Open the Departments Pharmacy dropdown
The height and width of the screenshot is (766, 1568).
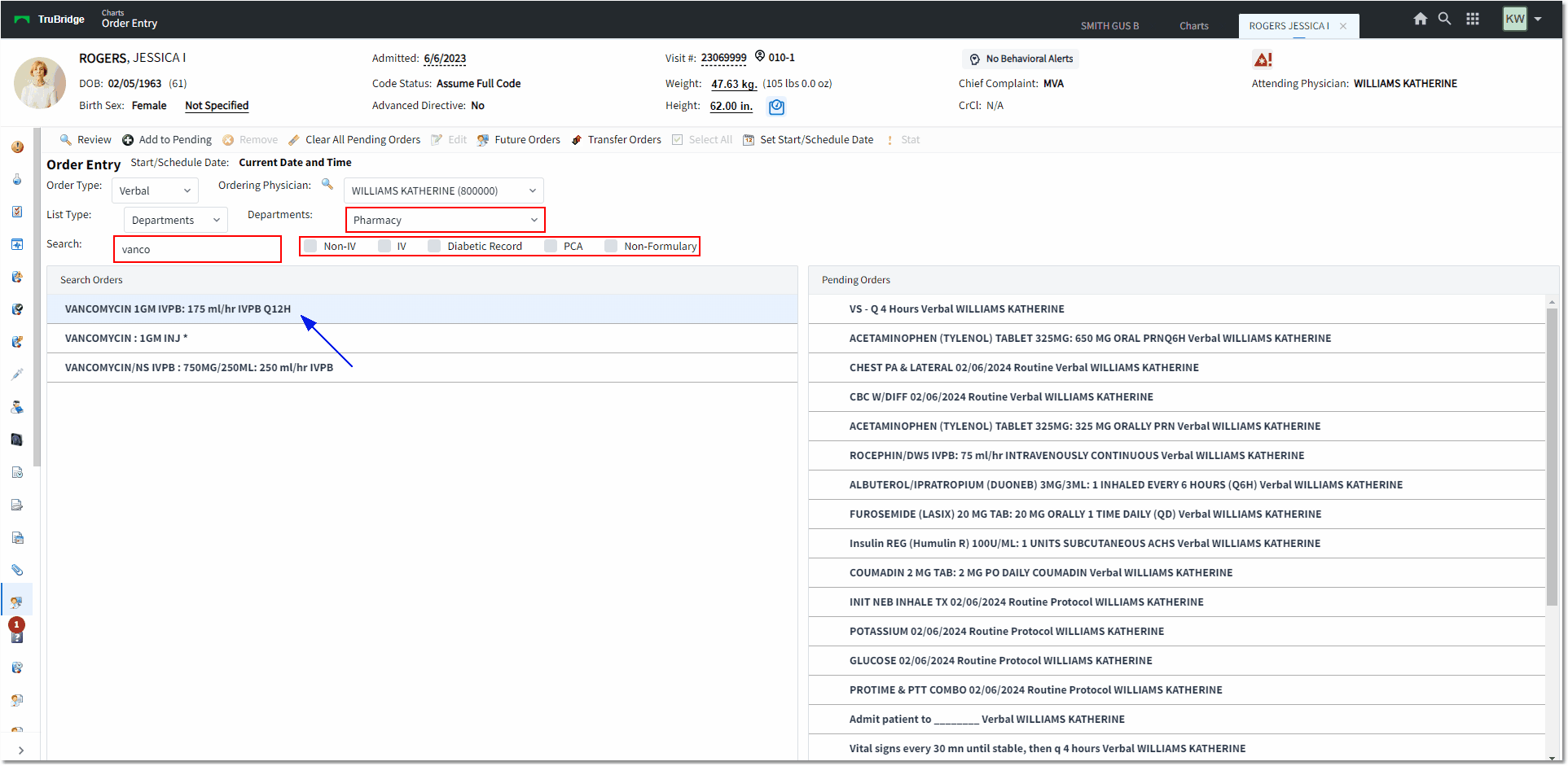coord(446,220)
